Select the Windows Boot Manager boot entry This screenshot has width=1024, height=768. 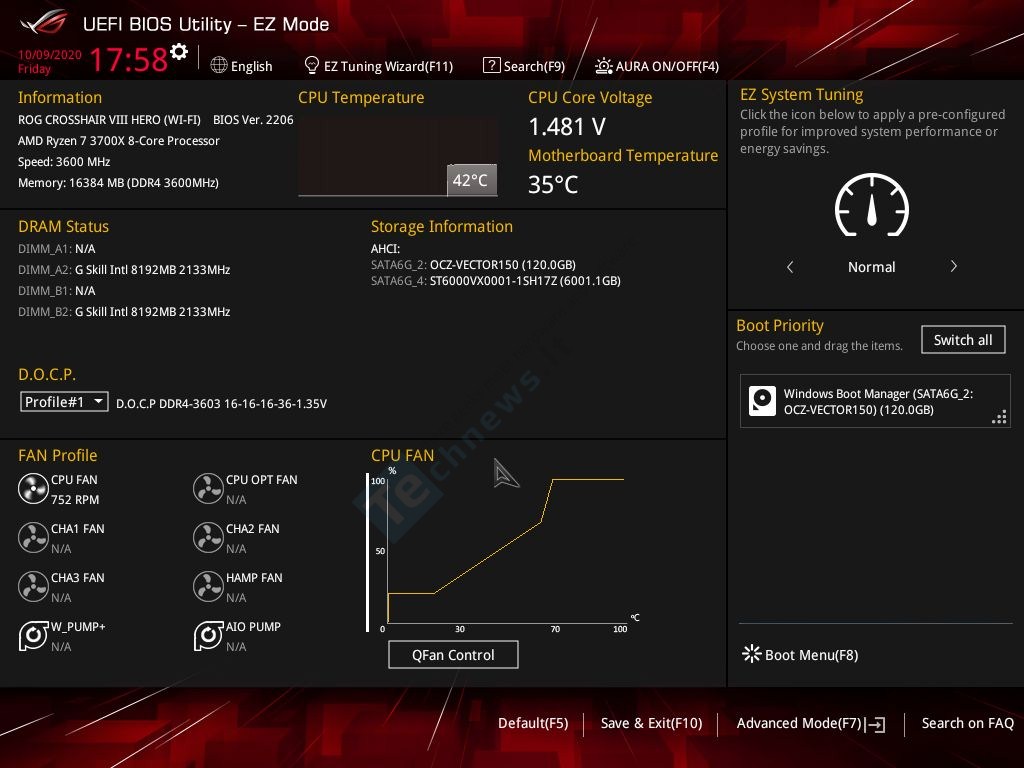point(875,401)
